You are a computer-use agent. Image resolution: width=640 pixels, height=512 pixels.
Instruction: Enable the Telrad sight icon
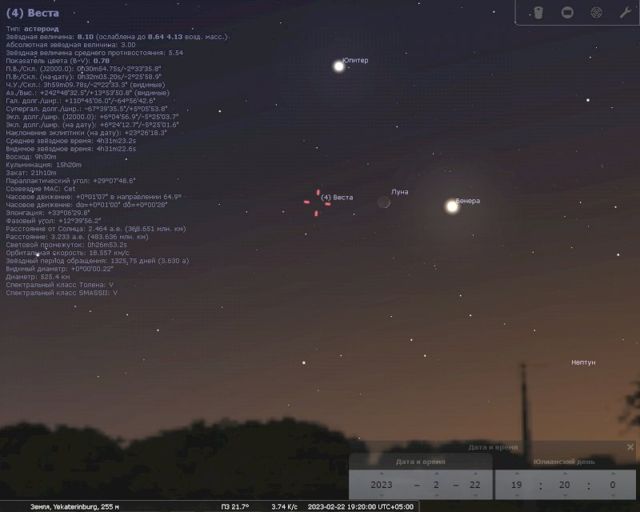[x=596, y=12]
